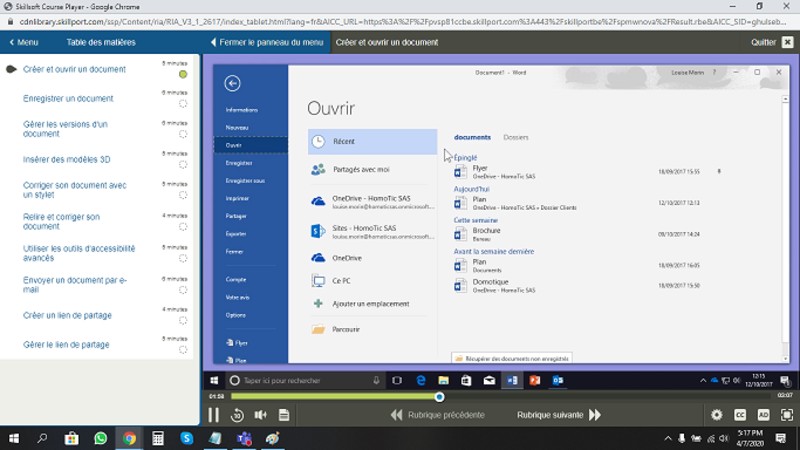Go to Rubrique suivante
800x450 pixels.
click(x=559, y=415)
